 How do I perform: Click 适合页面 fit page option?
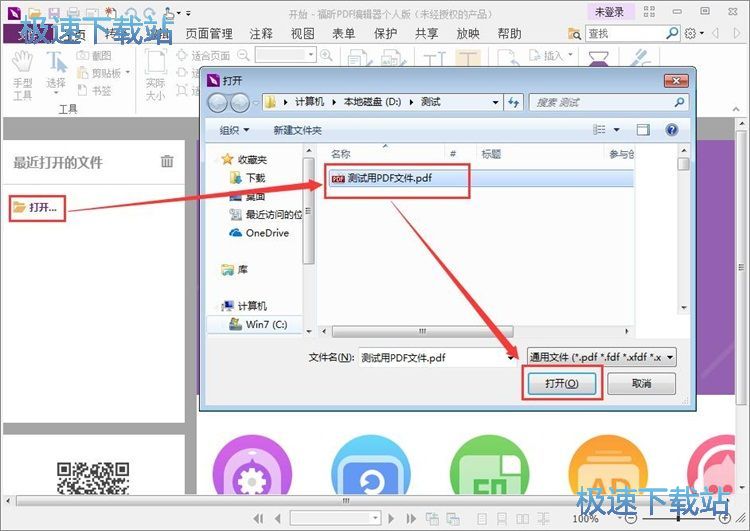tap(203, 55)
